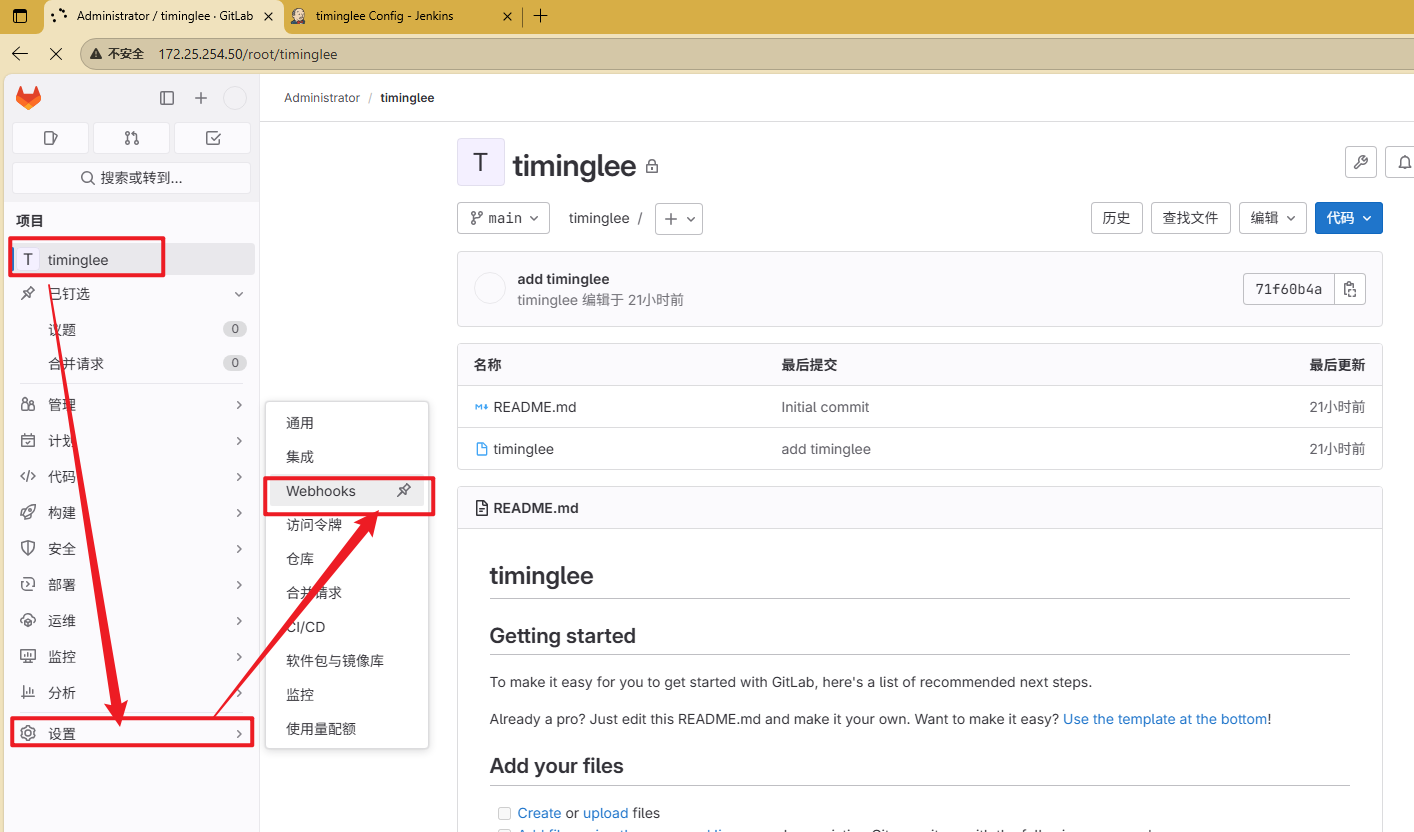
Task: Click the search or go to box
Action: click(131, 178)
